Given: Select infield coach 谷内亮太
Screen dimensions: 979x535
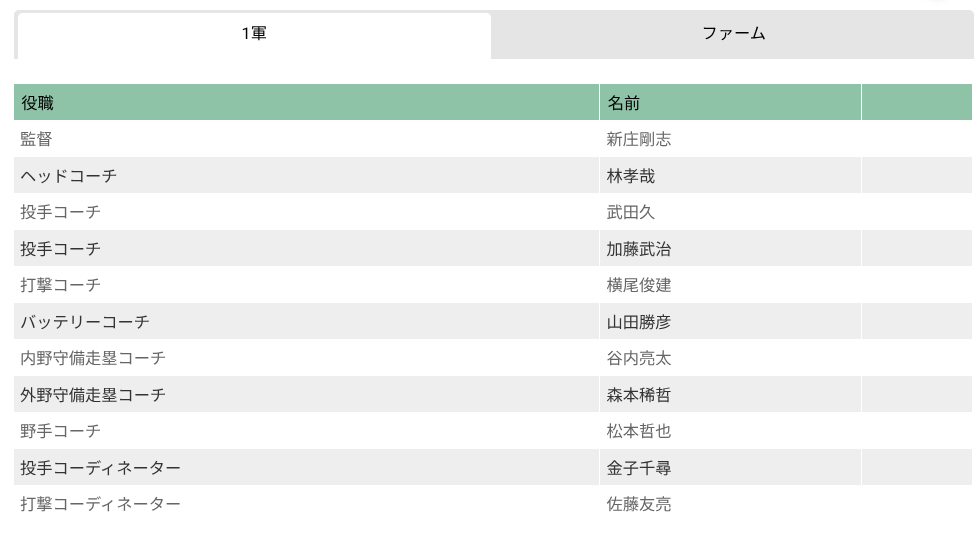Looking at the screenshot, I should pyautogui.click(x=639, y=358).
